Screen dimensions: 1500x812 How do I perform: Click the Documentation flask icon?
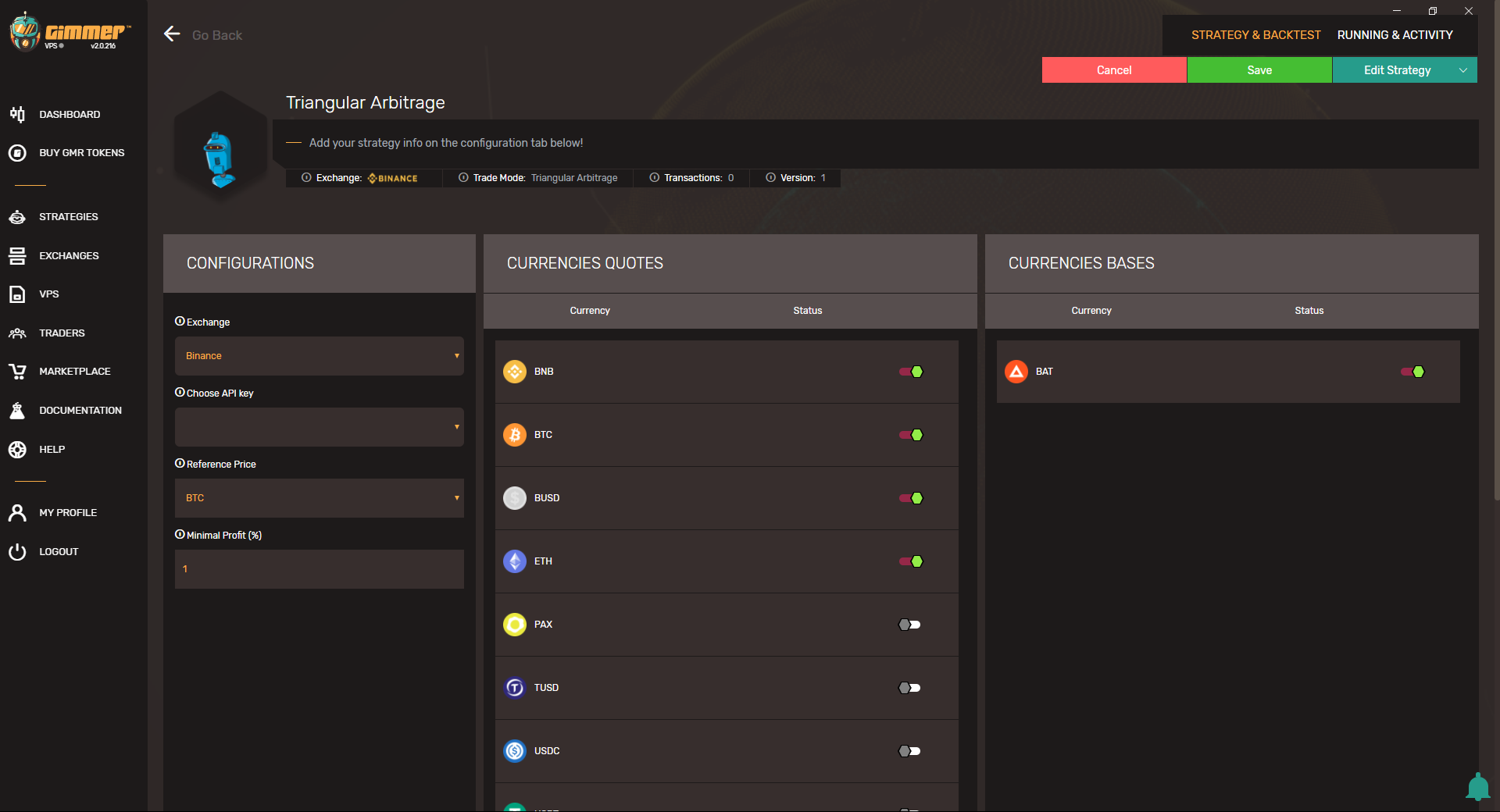click(x=17, y=411)
